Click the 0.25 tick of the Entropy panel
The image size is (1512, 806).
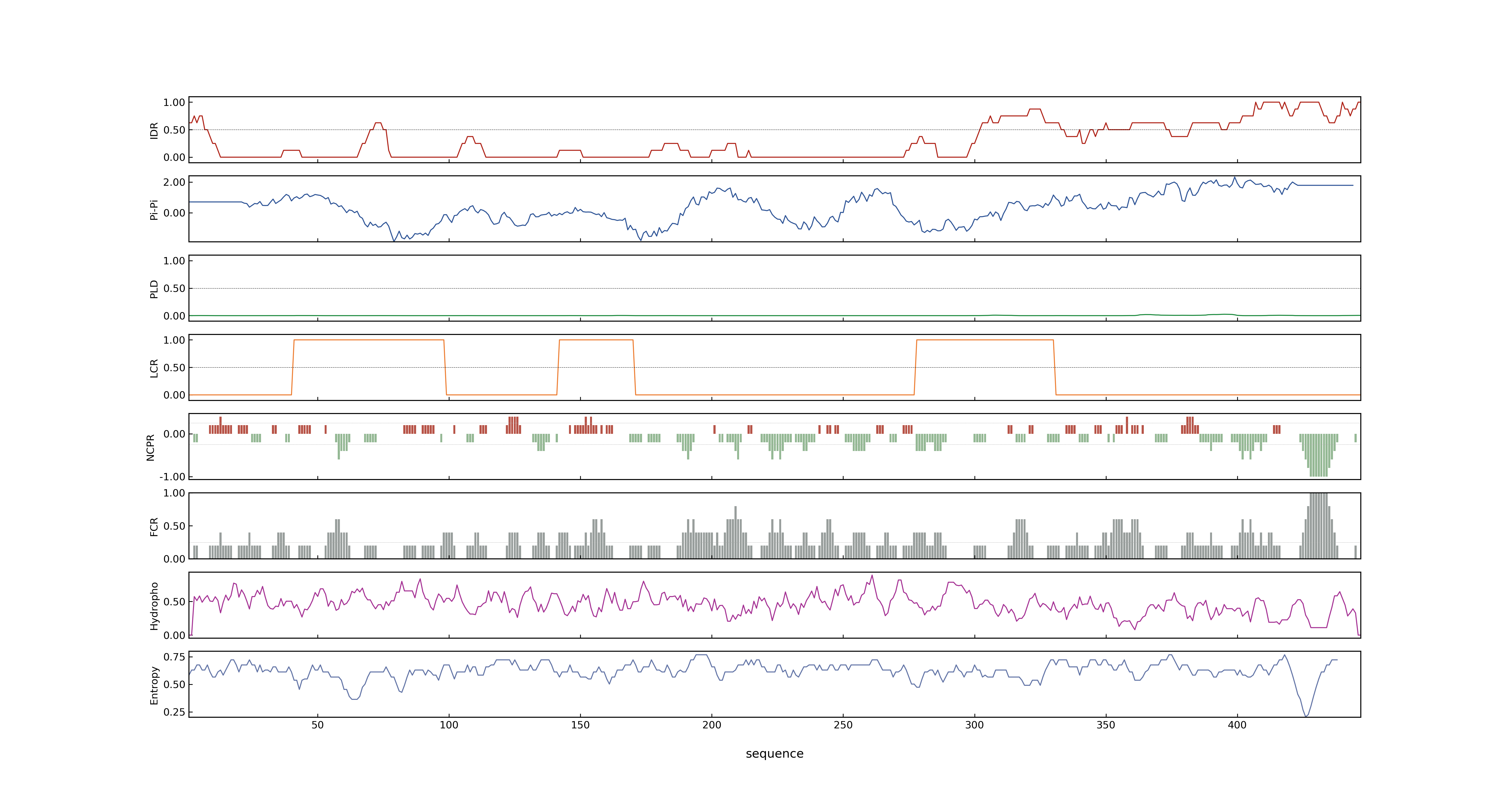(174, 712)
